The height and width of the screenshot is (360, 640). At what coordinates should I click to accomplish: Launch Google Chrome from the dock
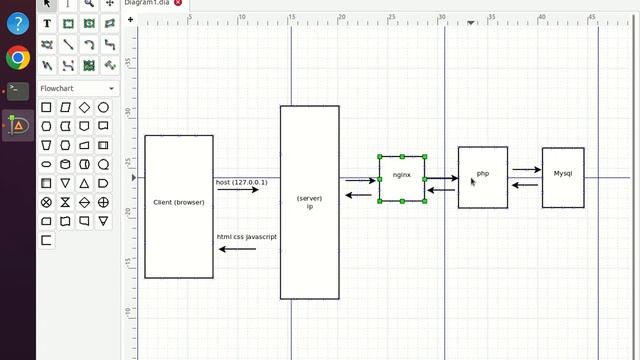tap(18, 58)
